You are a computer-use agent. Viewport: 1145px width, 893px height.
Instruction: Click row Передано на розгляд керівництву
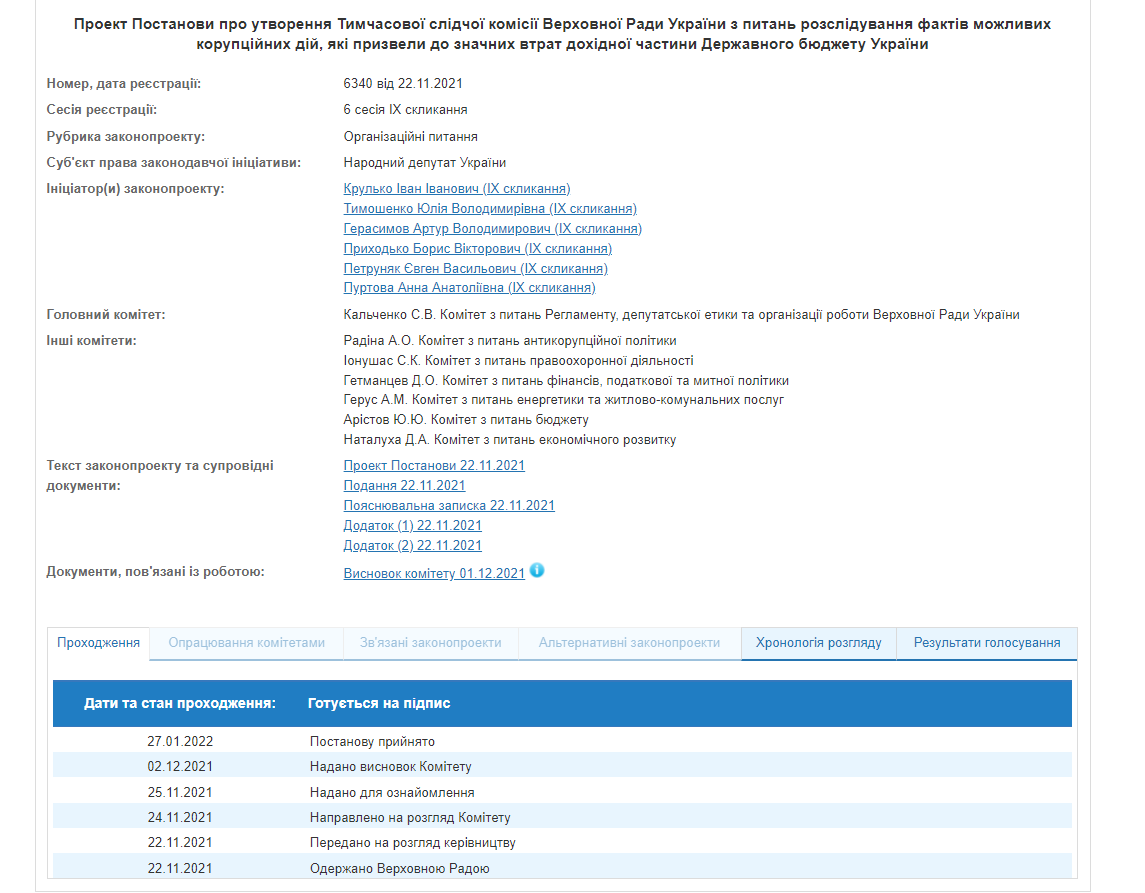point(562,842)
